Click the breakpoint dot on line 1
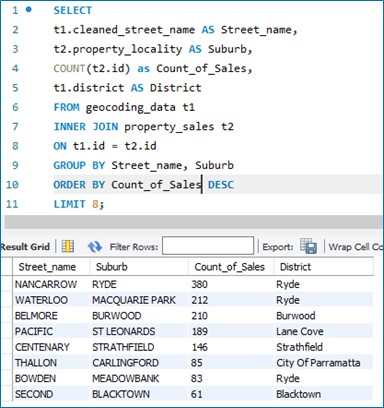Viewport: 384px width, 408px height. [x=29, y=10]
